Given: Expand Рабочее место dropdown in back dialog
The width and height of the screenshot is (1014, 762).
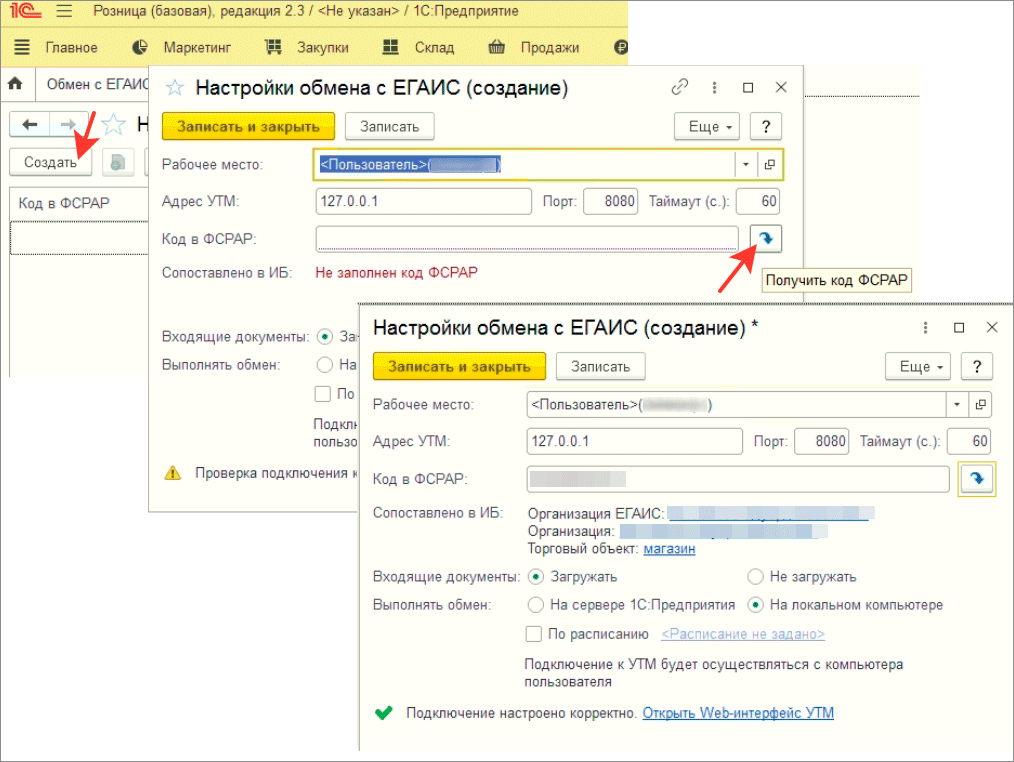Looking at the screenshot, I should [746, 165].
